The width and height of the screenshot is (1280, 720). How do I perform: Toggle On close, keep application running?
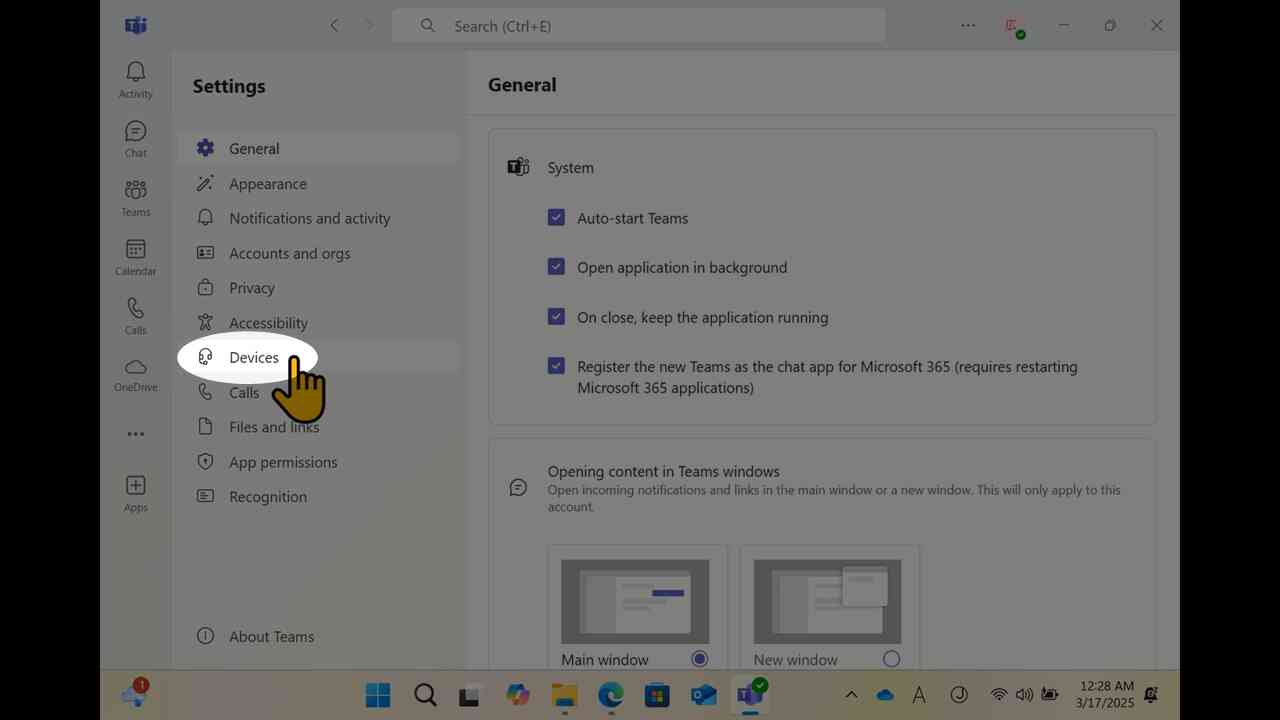(556, 316)
